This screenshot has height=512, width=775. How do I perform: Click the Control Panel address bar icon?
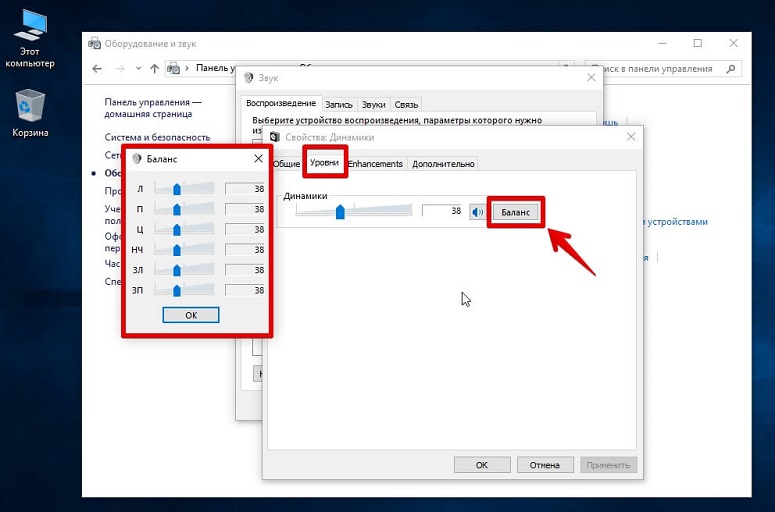click(173, 68)
